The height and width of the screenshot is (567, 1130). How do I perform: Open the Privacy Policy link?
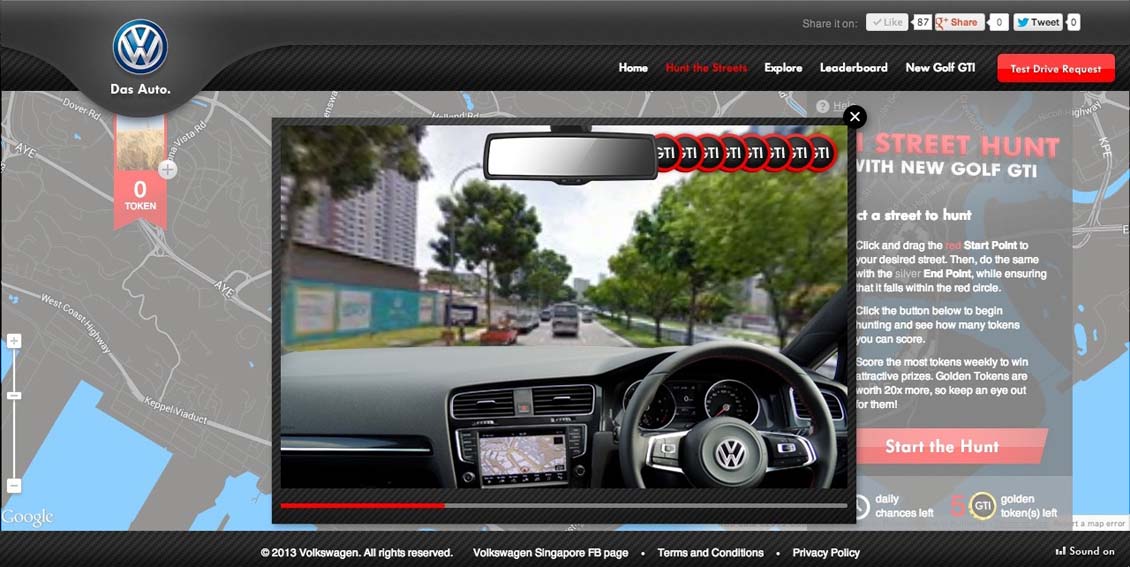tap(826, 553)
